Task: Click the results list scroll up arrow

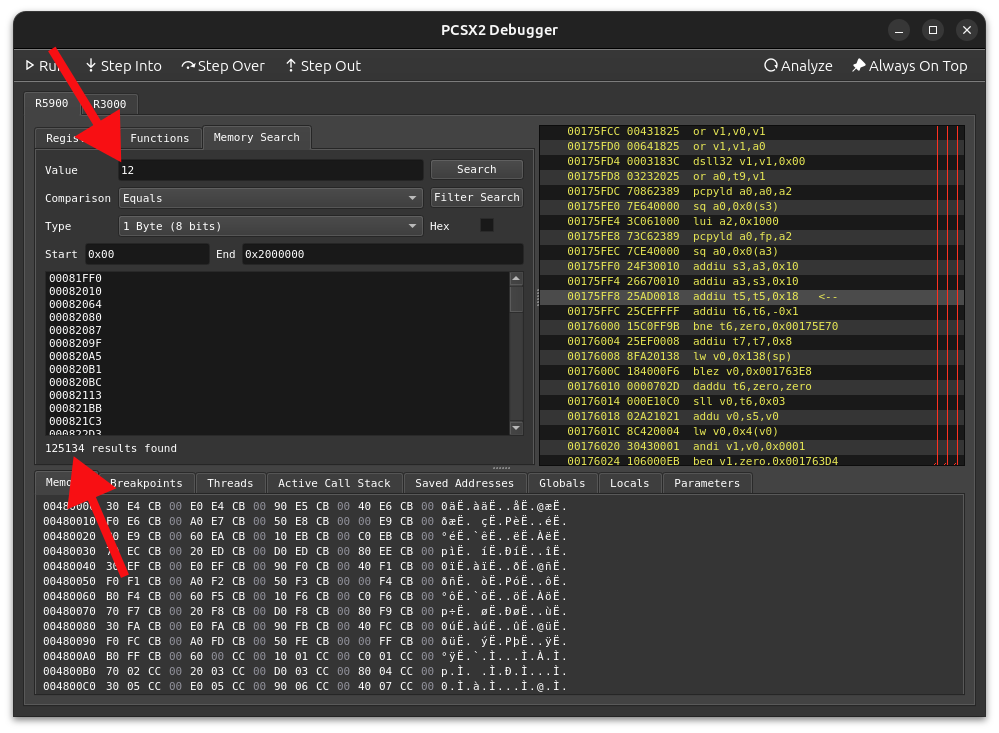Action: pos(516,279)
